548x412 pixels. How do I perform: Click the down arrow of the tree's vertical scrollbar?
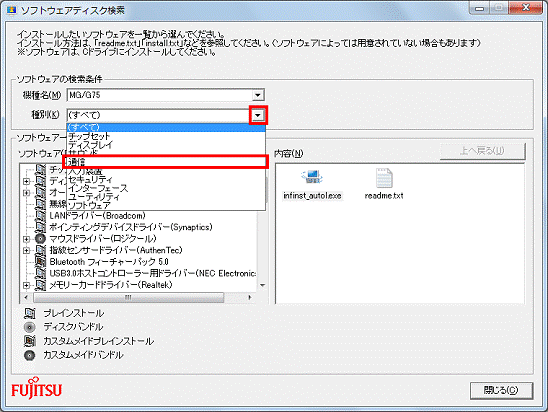point(262,285)
